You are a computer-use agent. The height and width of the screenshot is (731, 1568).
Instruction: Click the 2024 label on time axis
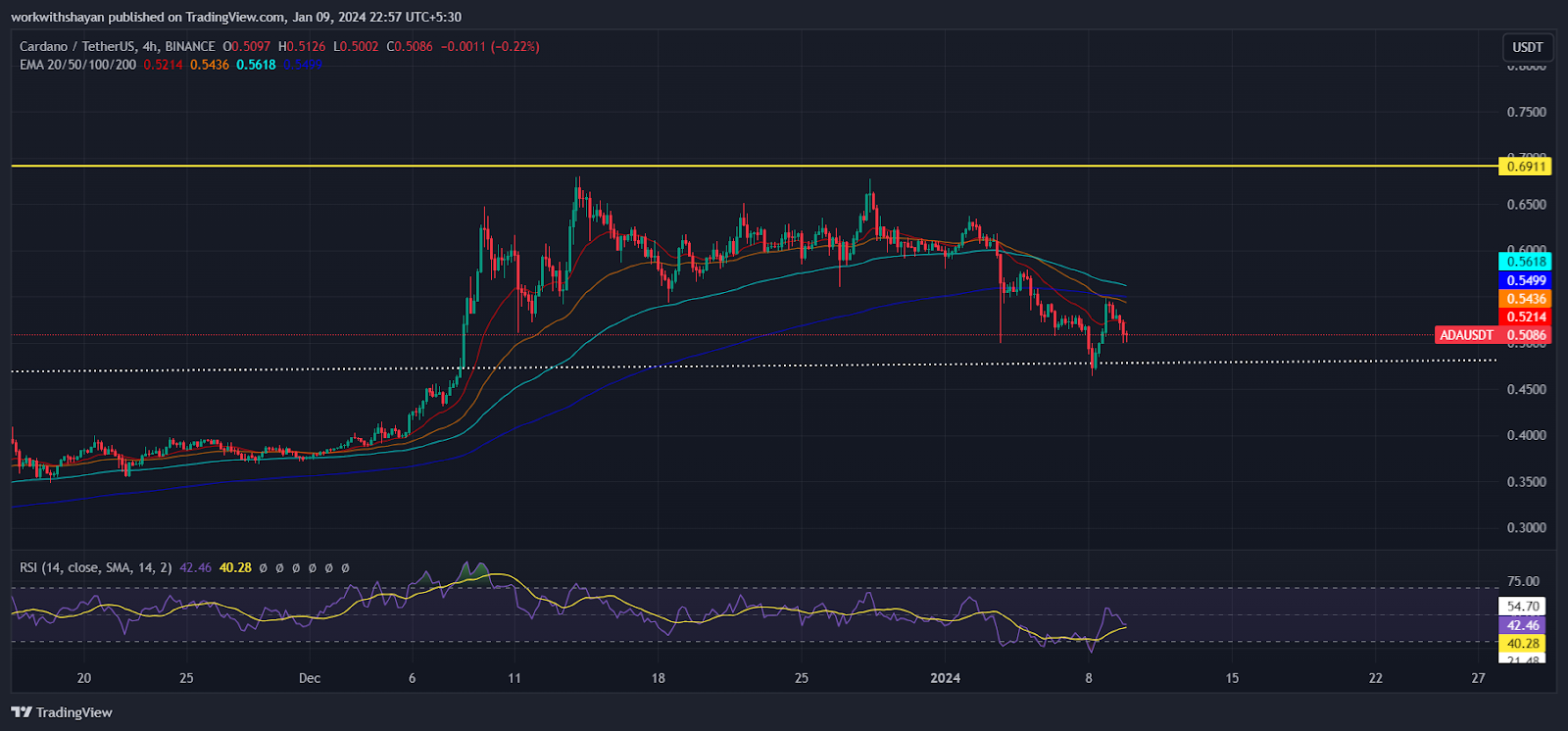pyautogui.click(x=945, y=678)
